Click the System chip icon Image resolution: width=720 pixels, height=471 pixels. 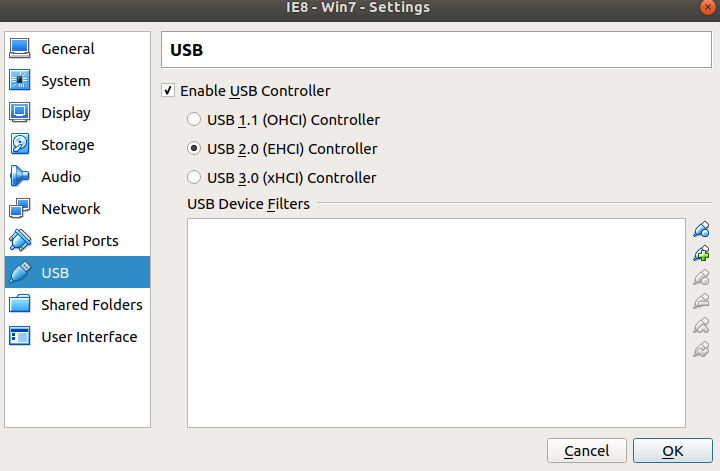click(20, 81)
